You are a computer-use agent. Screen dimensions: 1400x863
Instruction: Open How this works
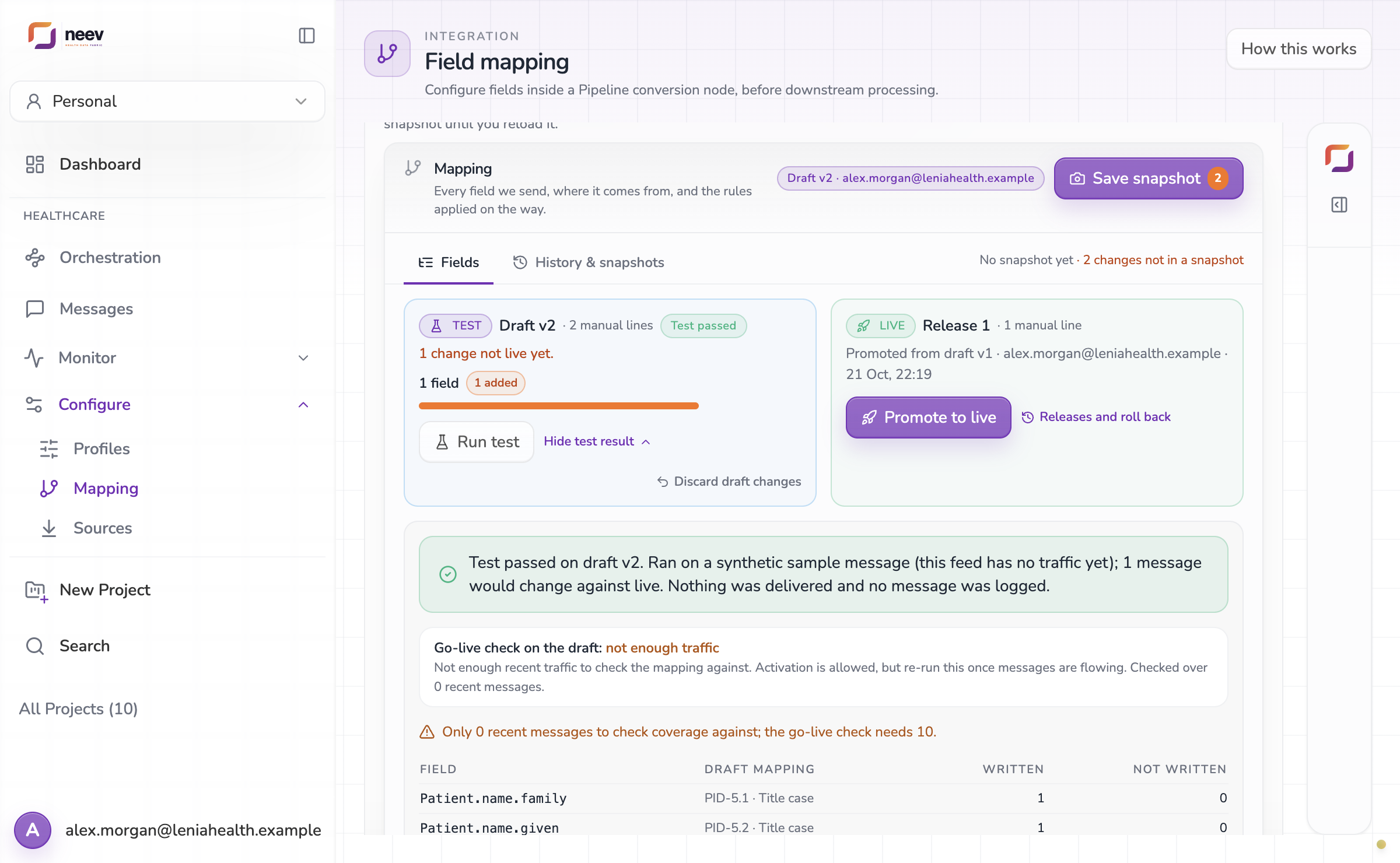coord(1298,49)
